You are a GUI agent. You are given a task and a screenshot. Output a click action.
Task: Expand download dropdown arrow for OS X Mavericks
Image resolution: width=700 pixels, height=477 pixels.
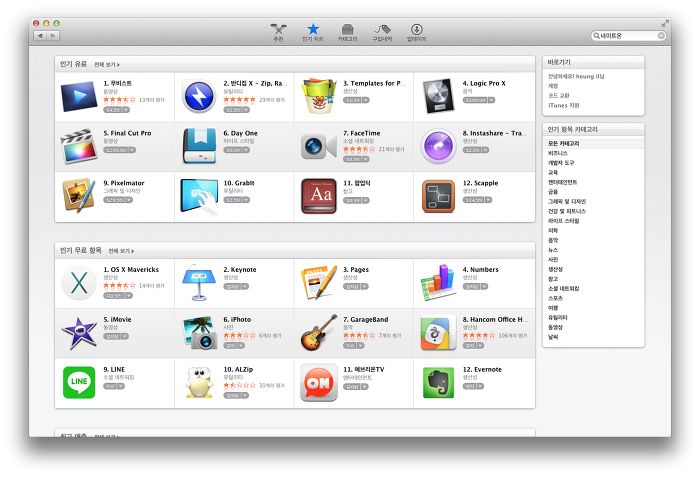point(129,296)
